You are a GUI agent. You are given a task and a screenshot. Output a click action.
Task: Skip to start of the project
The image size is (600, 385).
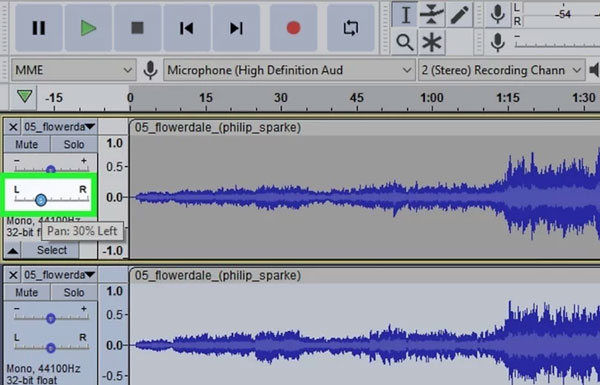pyautogui.click(x=187, y=28)
